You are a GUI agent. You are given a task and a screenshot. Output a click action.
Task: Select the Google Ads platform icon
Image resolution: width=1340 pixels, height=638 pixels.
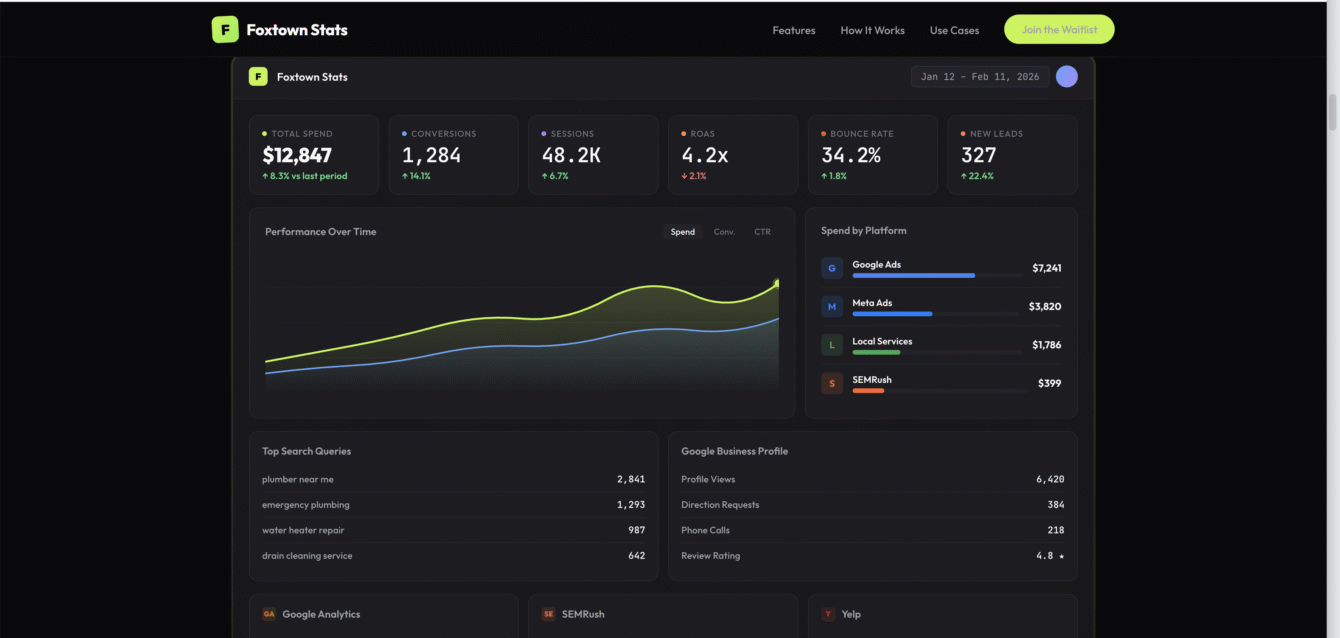pyautogui.click(x=832, y=267)
